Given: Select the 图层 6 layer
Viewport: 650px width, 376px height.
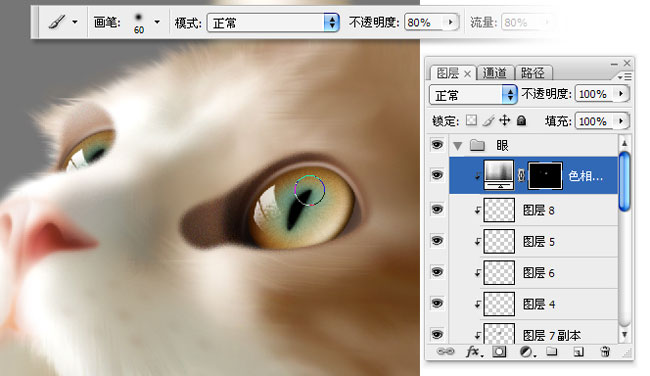Looking at the screenshot, I should point(533,273).
